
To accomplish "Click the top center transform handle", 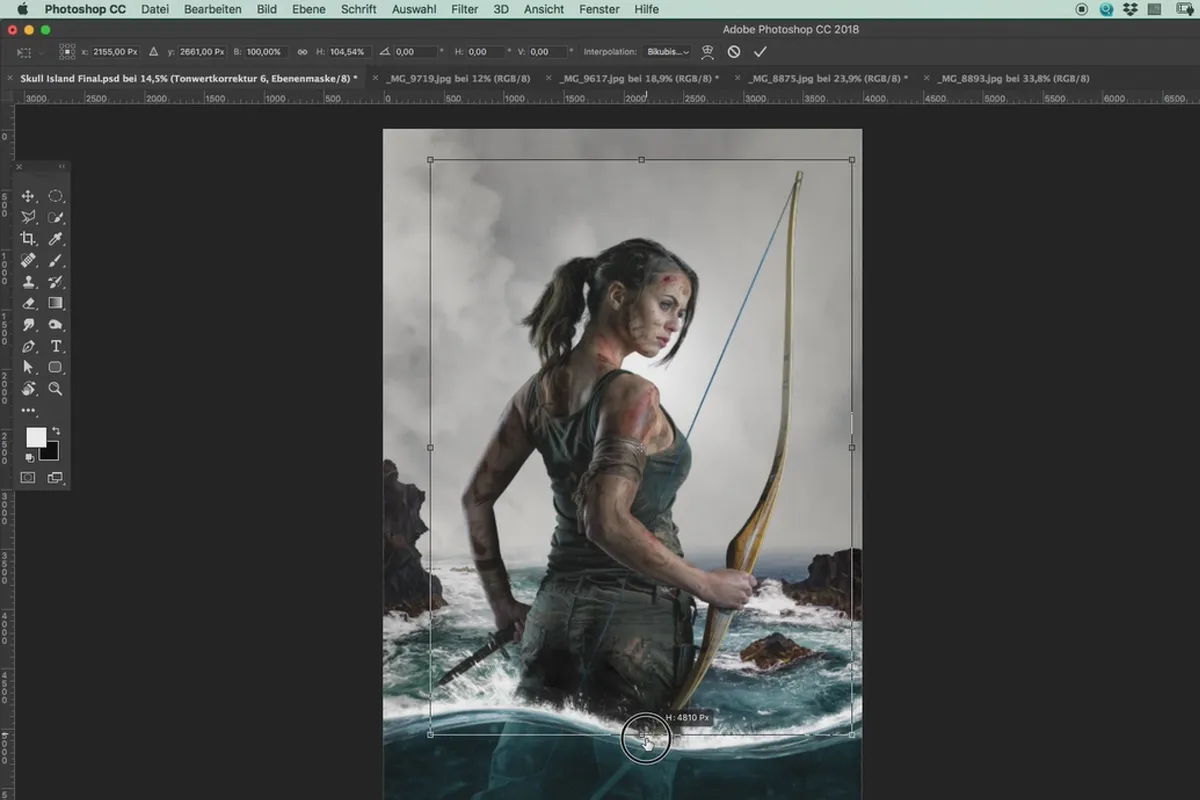I will (x=641, y=159).
